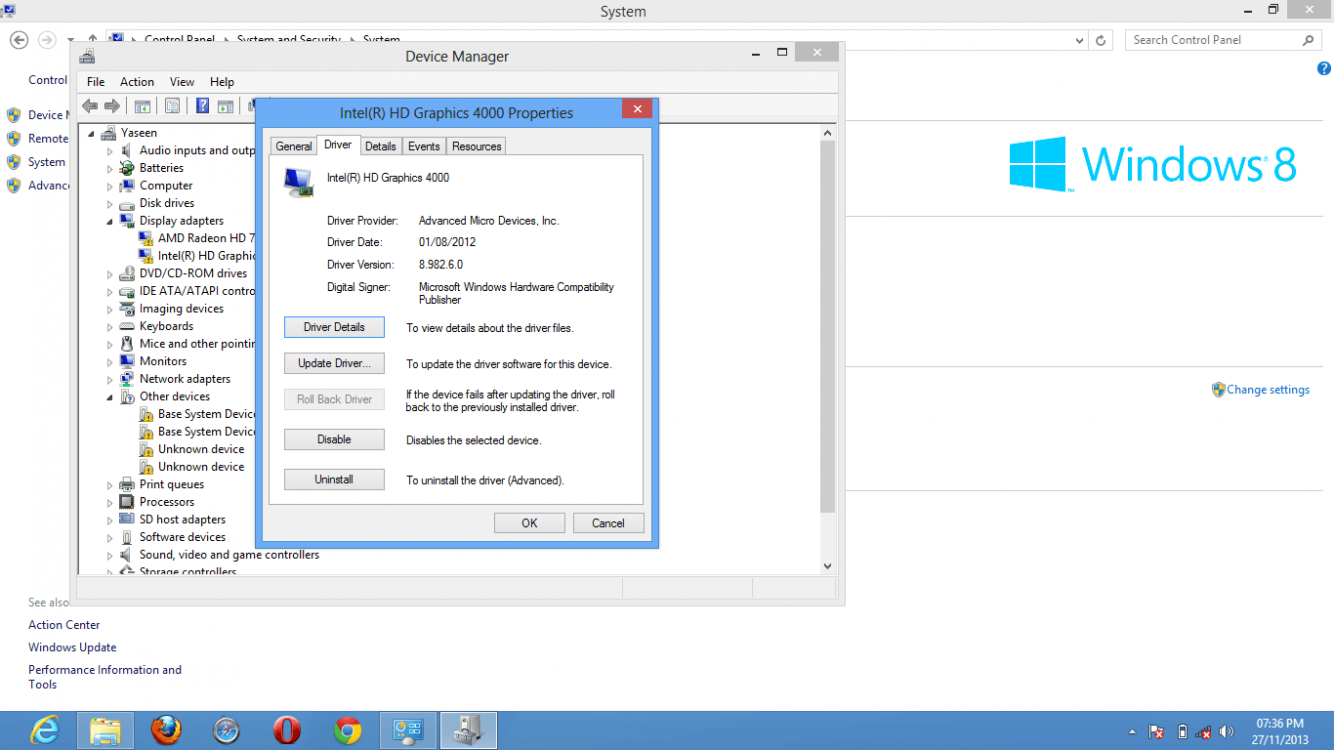
Task: Switch to the Details tab
Action: tap(380, 146)
